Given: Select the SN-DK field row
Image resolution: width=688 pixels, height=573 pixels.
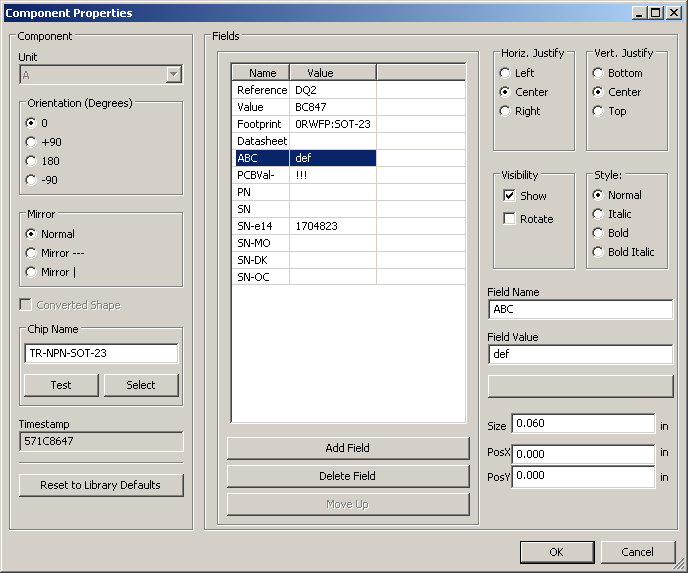Looking at the screenshot, I should 348,260.
